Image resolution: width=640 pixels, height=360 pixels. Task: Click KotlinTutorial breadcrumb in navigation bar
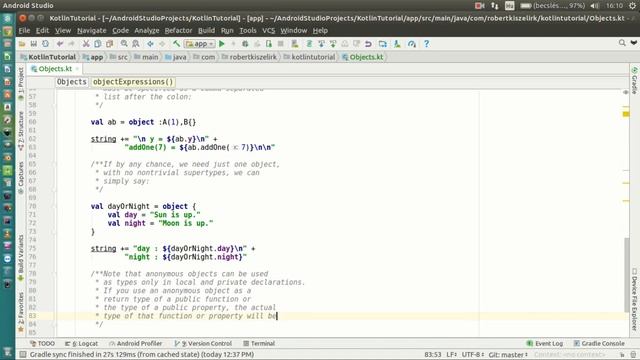(48, 57)
